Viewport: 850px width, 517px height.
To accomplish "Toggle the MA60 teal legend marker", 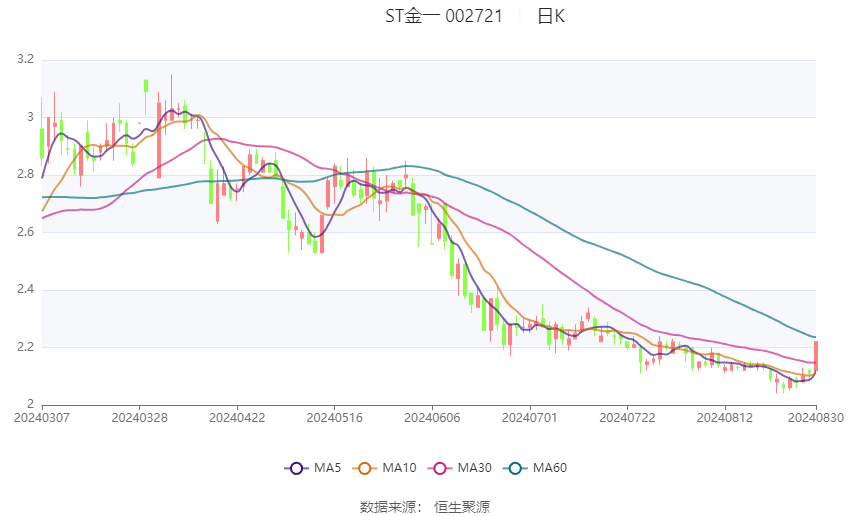I will click(x=515, y=467).
